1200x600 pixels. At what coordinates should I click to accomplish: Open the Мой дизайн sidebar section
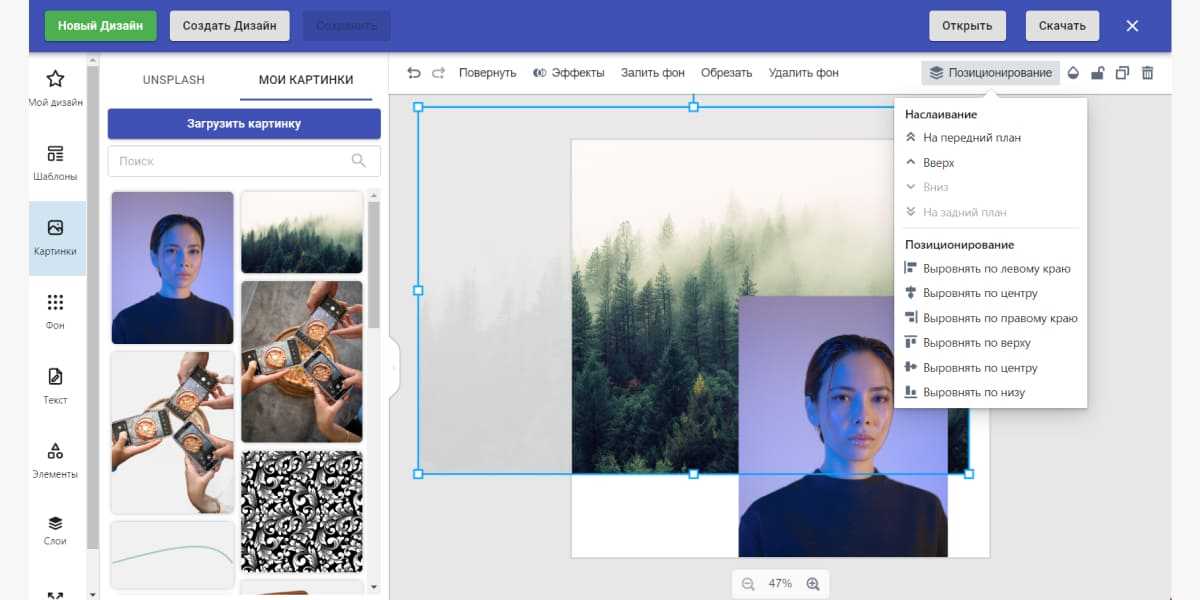[55, 89]
